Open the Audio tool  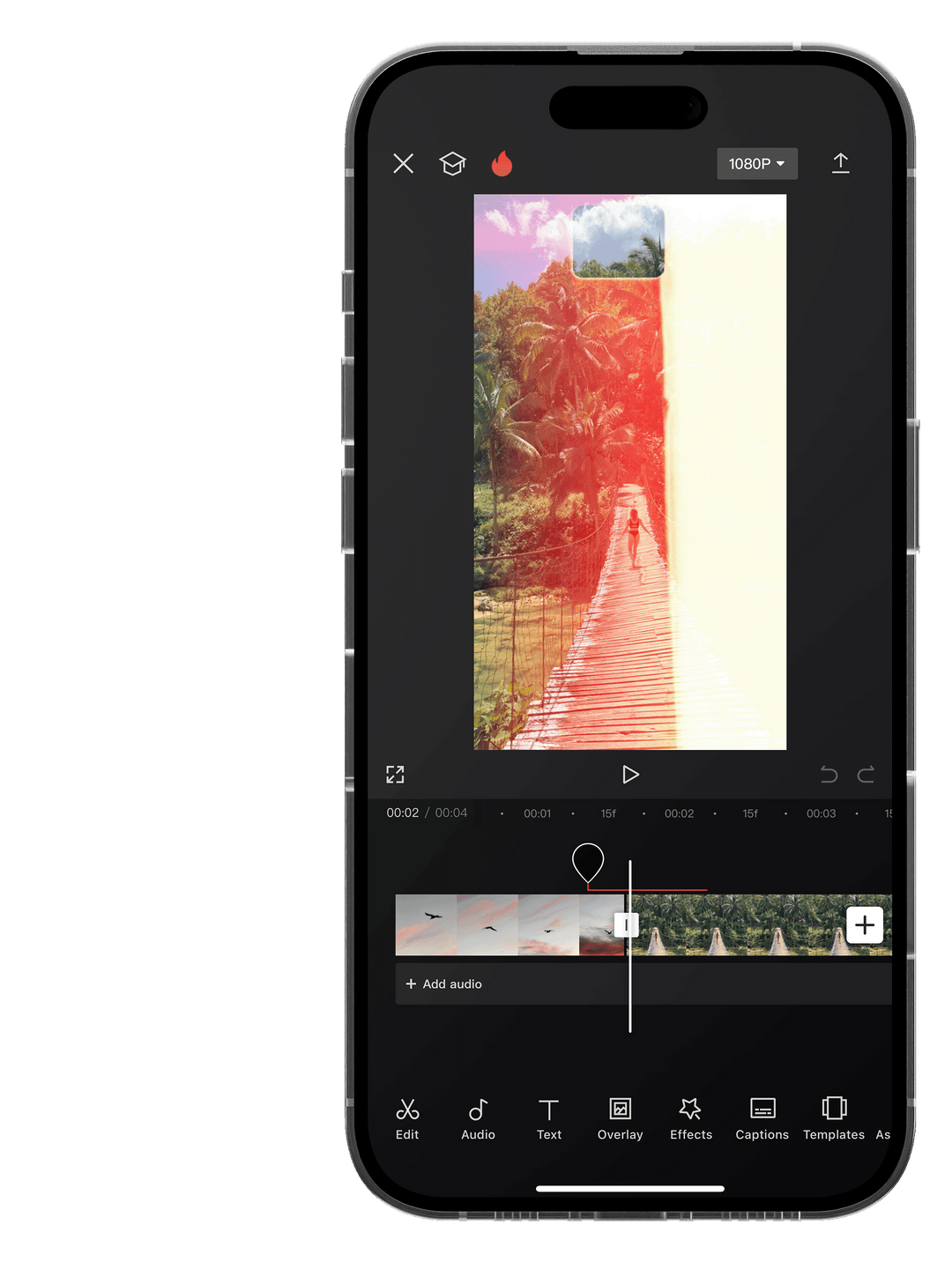[x=478, y=1118]
